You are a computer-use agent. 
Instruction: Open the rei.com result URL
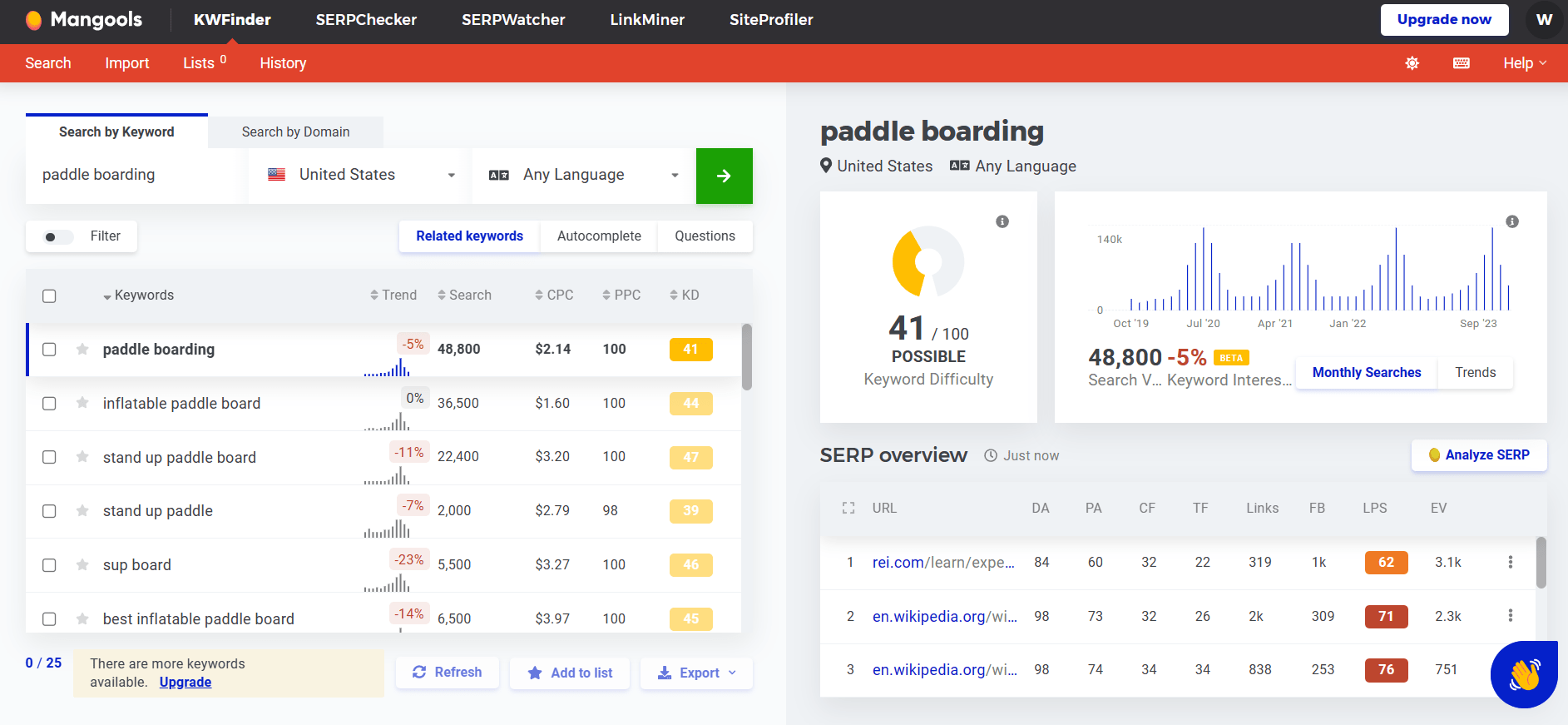tap(943, 563)
